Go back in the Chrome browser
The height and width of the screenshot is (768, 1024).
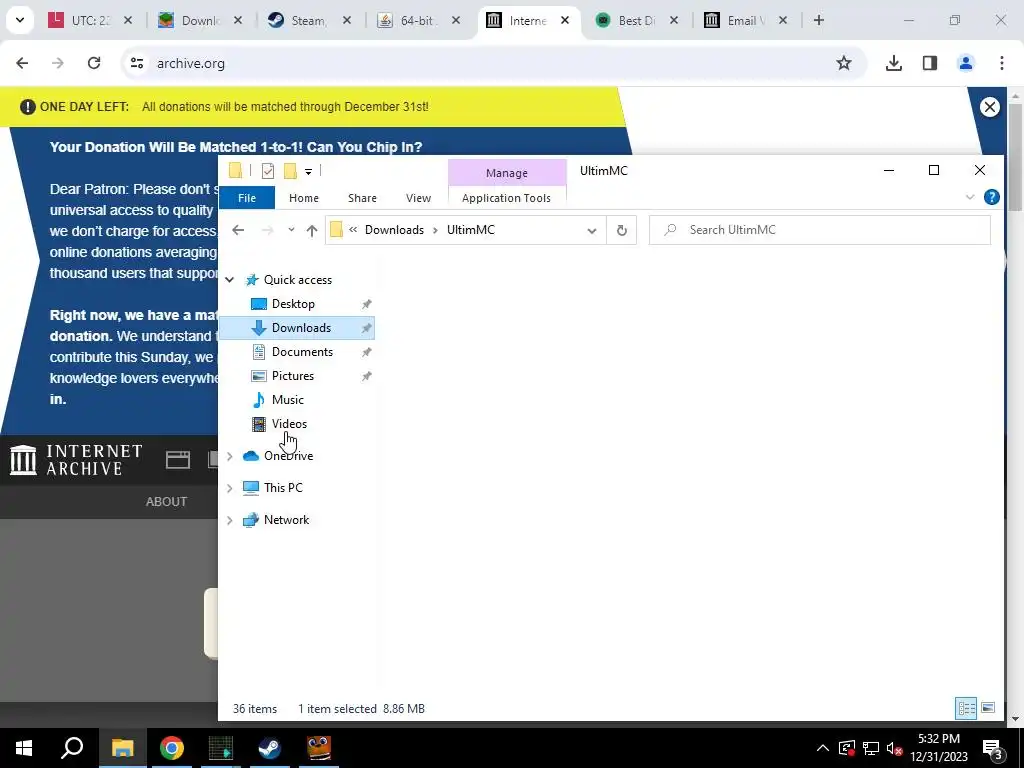22,63
